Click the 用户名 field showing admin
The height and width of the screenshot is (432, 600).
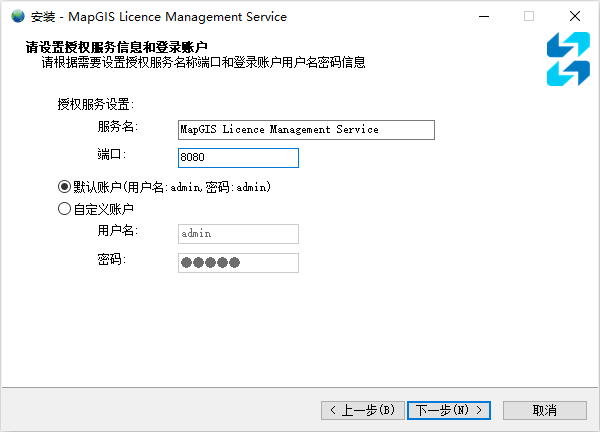coord(237,234)
